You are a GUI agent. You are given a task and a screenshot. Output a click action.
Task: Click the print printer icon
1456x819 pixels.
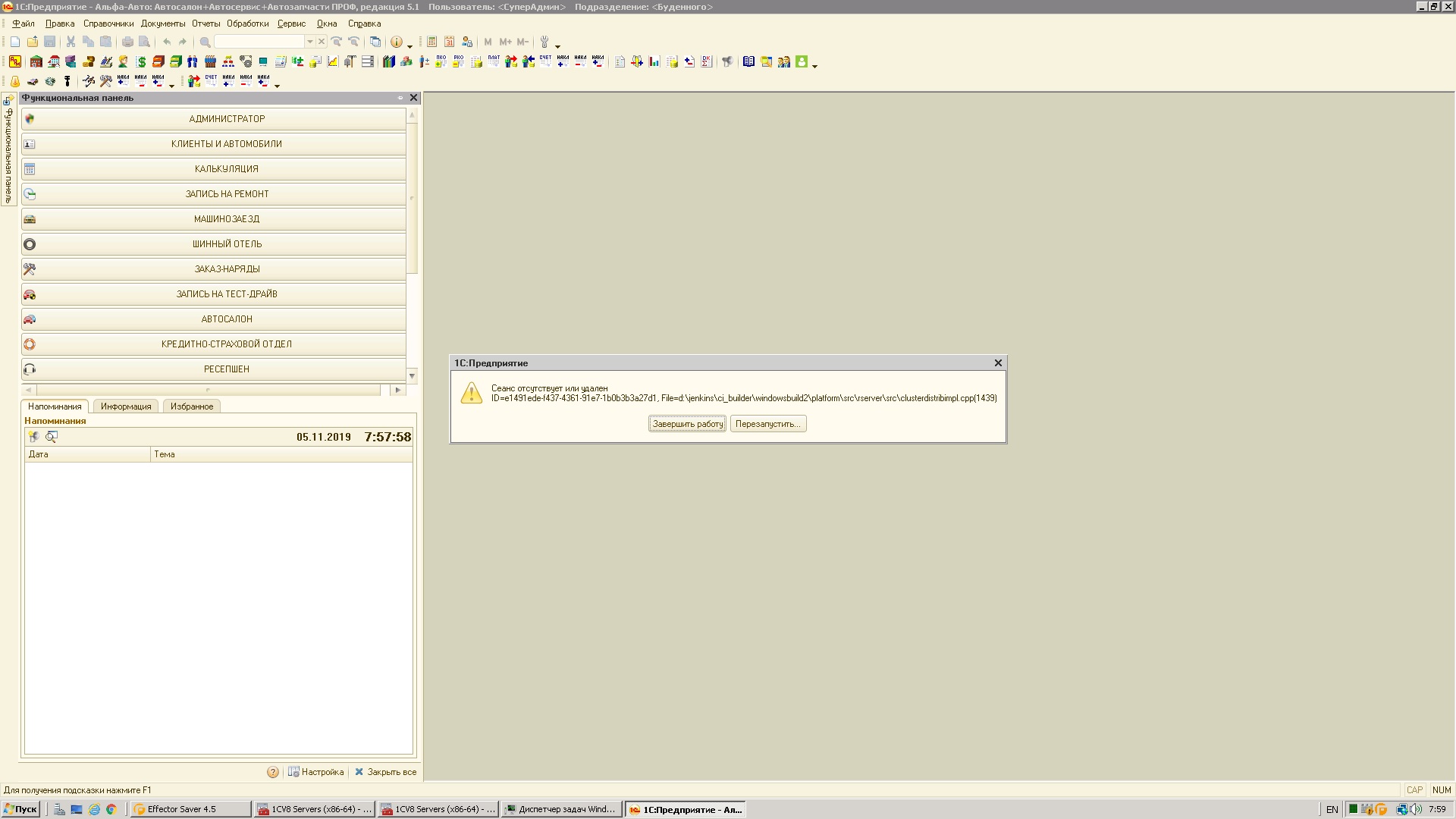point(127,42)
